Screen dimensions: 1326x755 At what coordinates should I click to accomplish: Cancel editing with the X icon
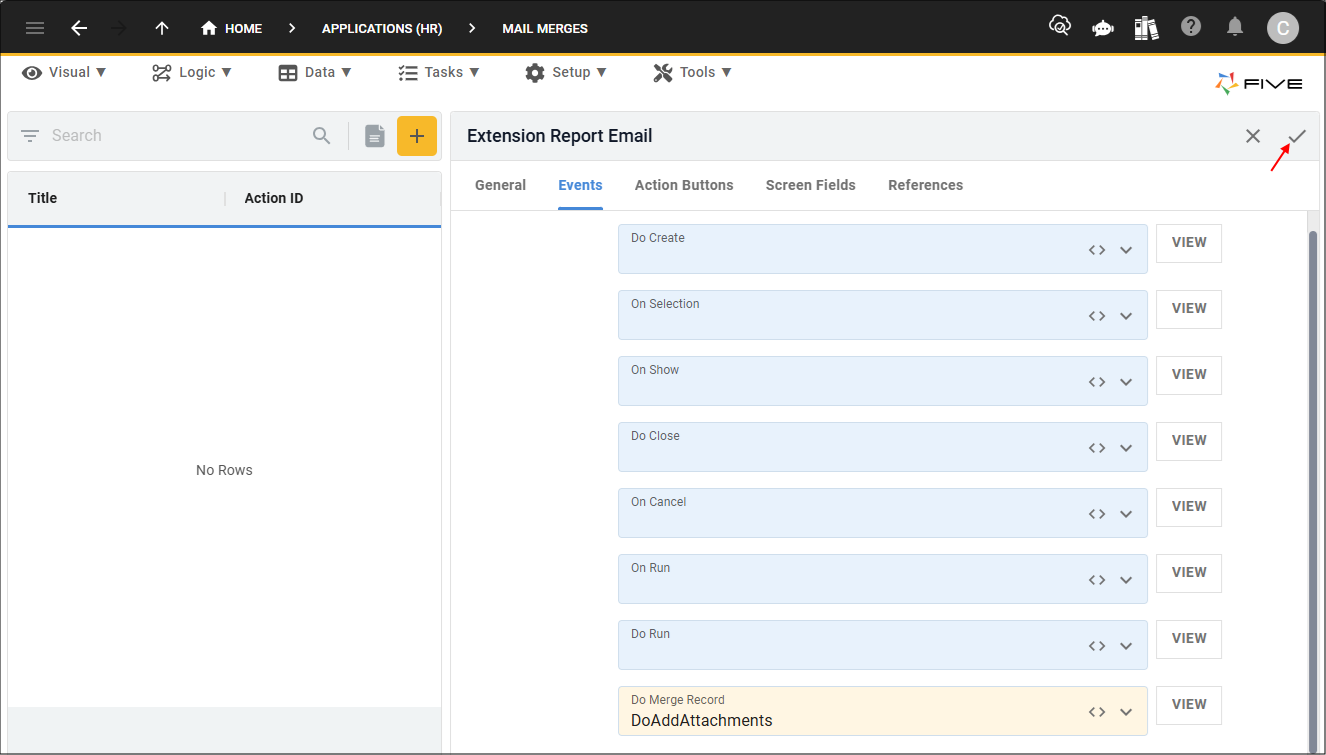[1253, 136]
